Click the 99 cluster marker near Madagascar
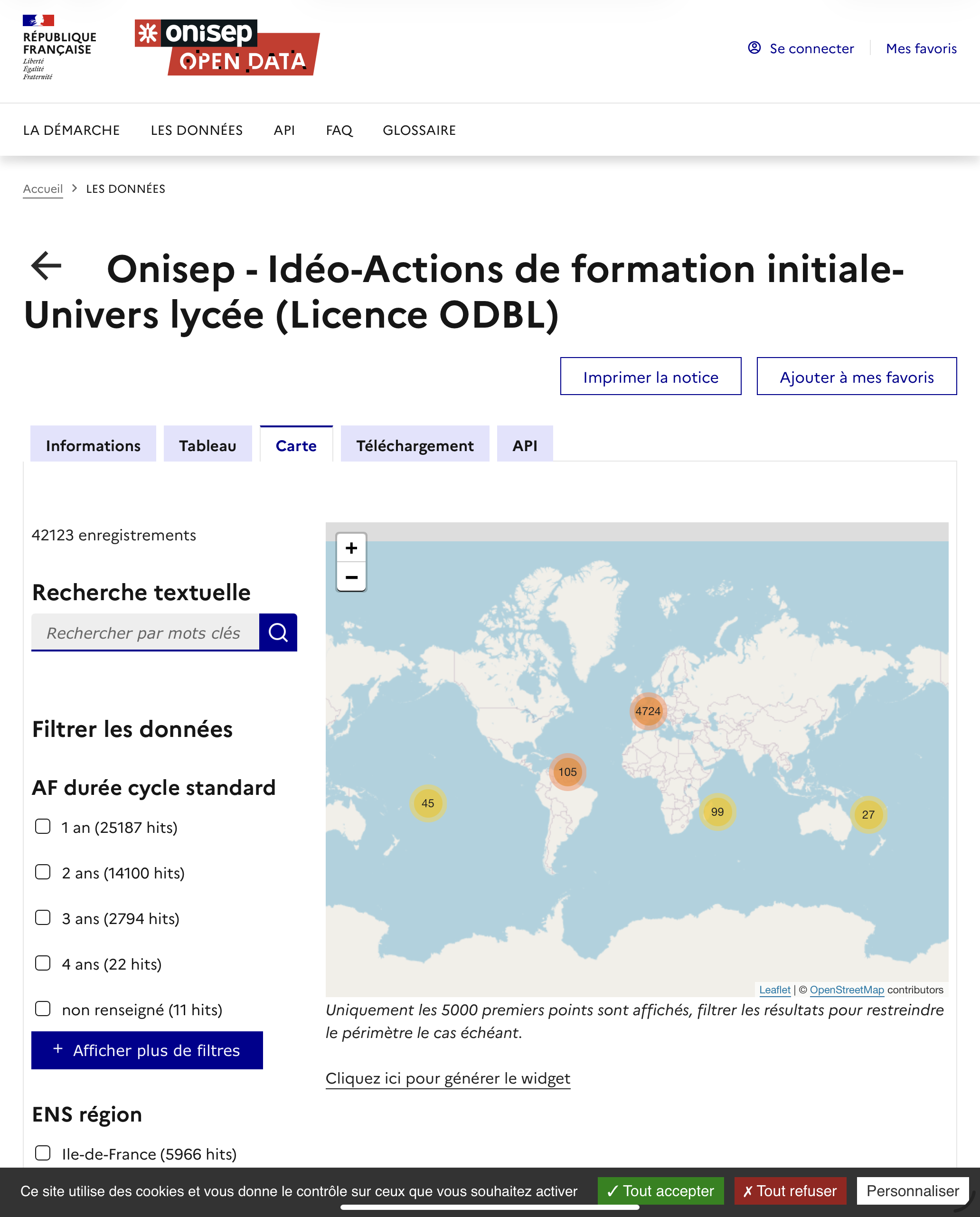This screenshot has height=1217, width=980. click(717, 811)
